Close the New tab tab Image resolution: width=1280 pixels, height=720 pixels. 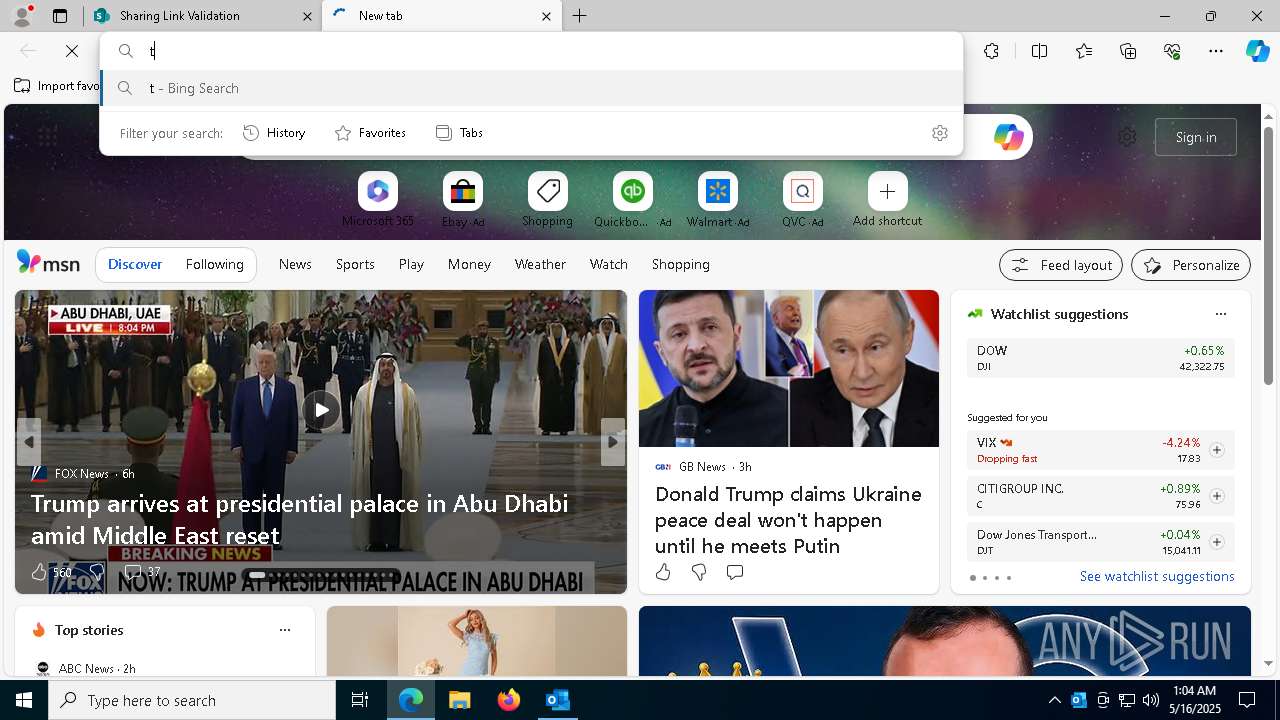point(546,16)
